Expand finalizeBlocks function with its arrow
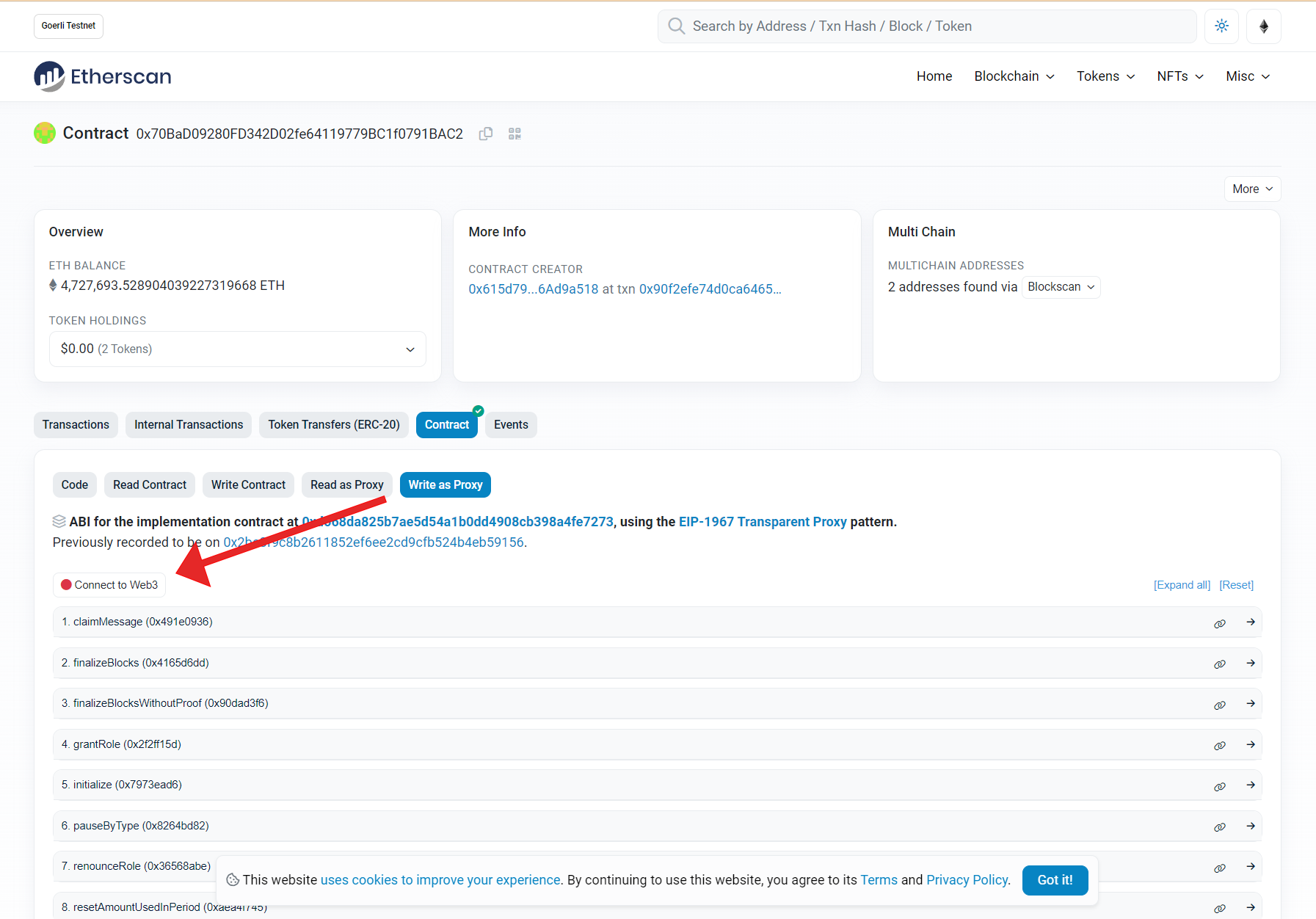 (x=1250, y=663)
